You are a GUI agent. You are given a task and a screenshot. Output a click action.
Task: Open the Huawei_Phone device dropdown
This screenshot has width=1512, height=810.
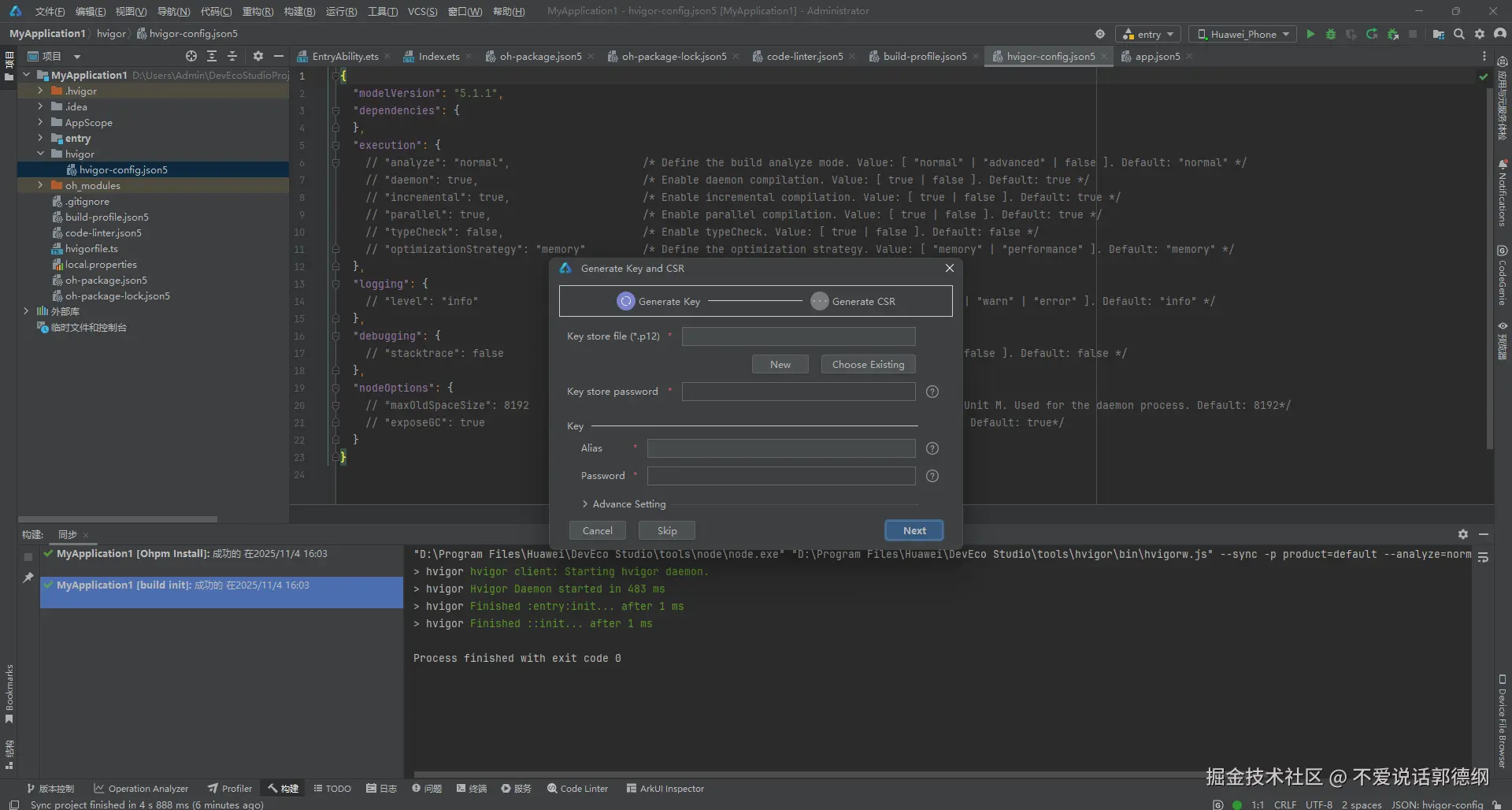(x=1243, y=34)
